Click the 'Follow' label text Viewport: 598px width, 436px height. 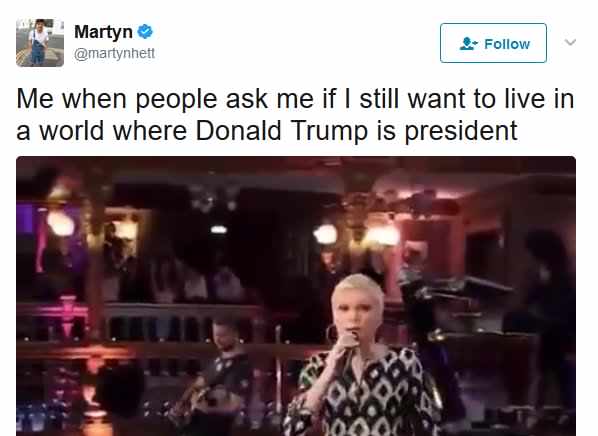(x=507, y=44)
